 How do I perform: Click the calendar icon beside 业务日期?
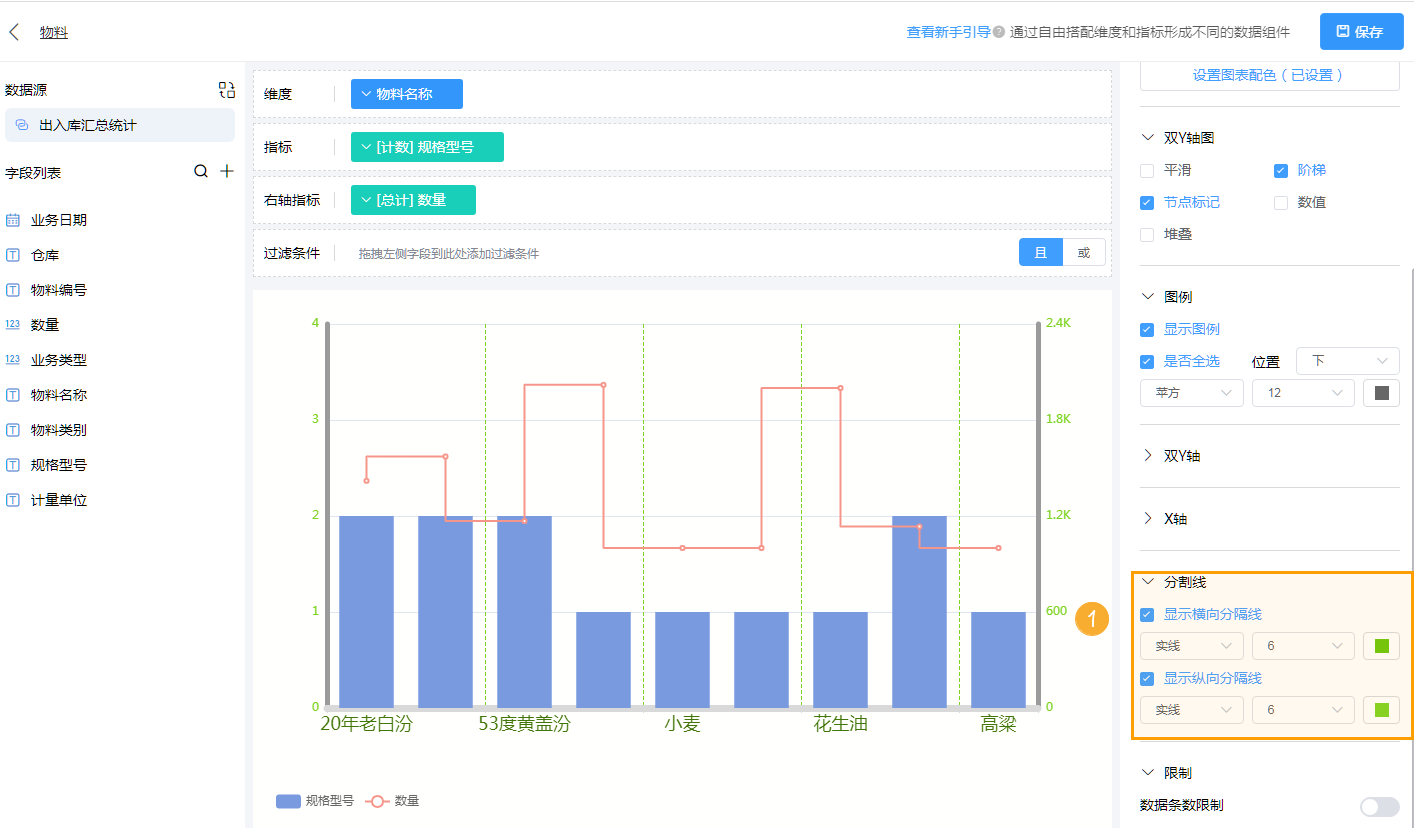[x=14, y=219]
